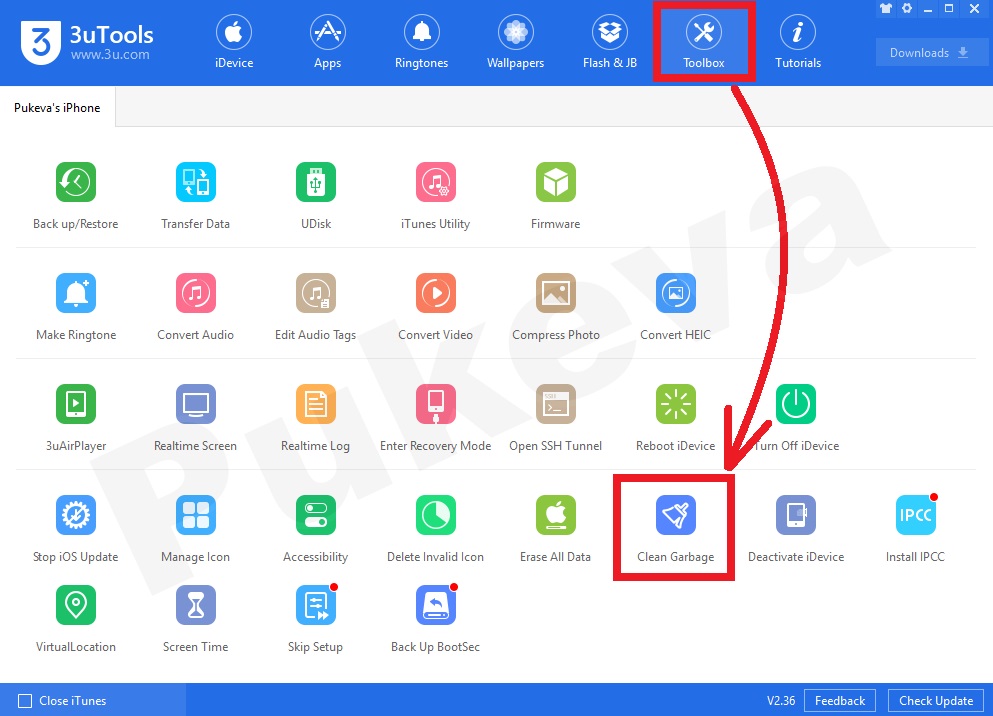Open the VirtualLocation tool
993x716 pixels.
tap(75, 605)
